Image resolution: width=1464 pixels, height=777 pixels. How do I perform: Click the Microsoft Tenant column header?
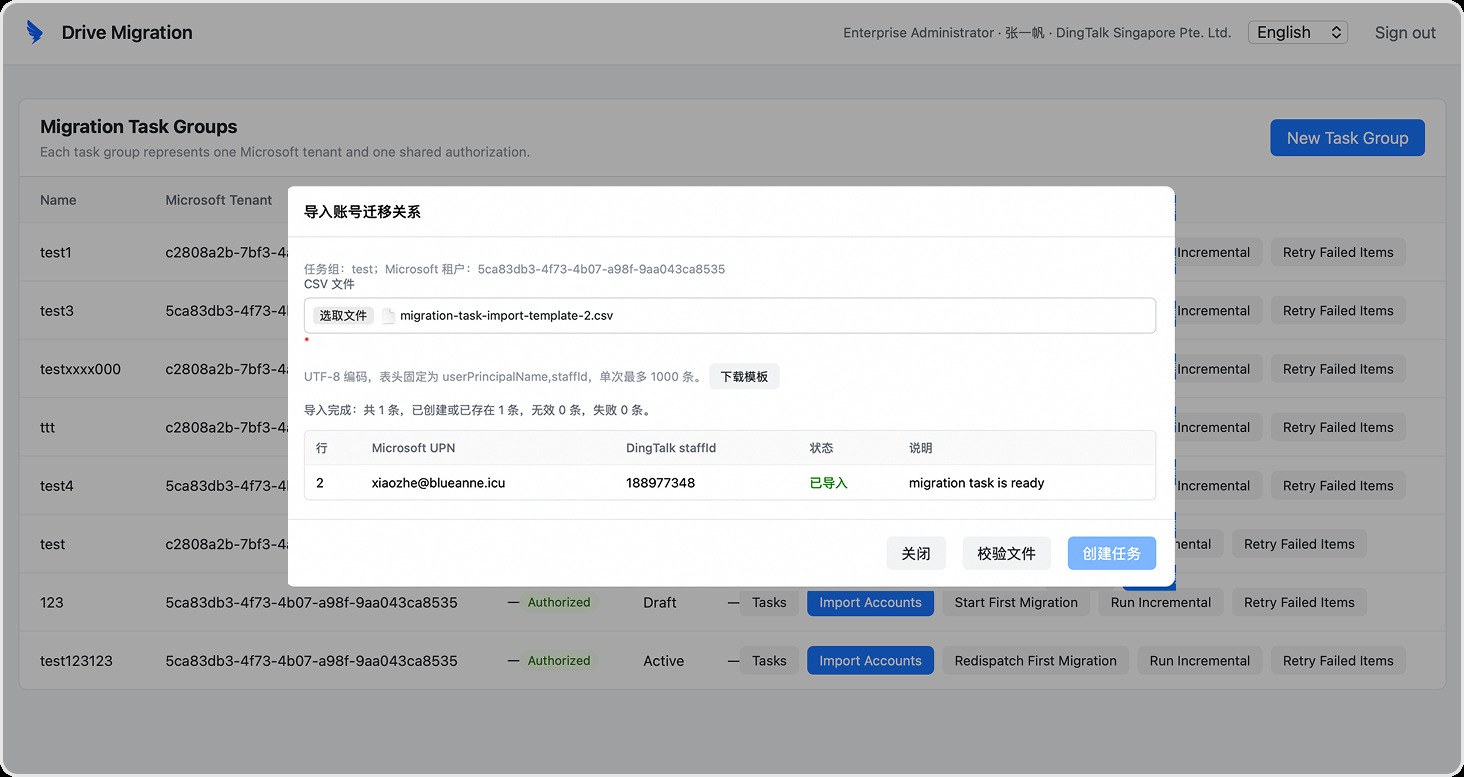219,200
